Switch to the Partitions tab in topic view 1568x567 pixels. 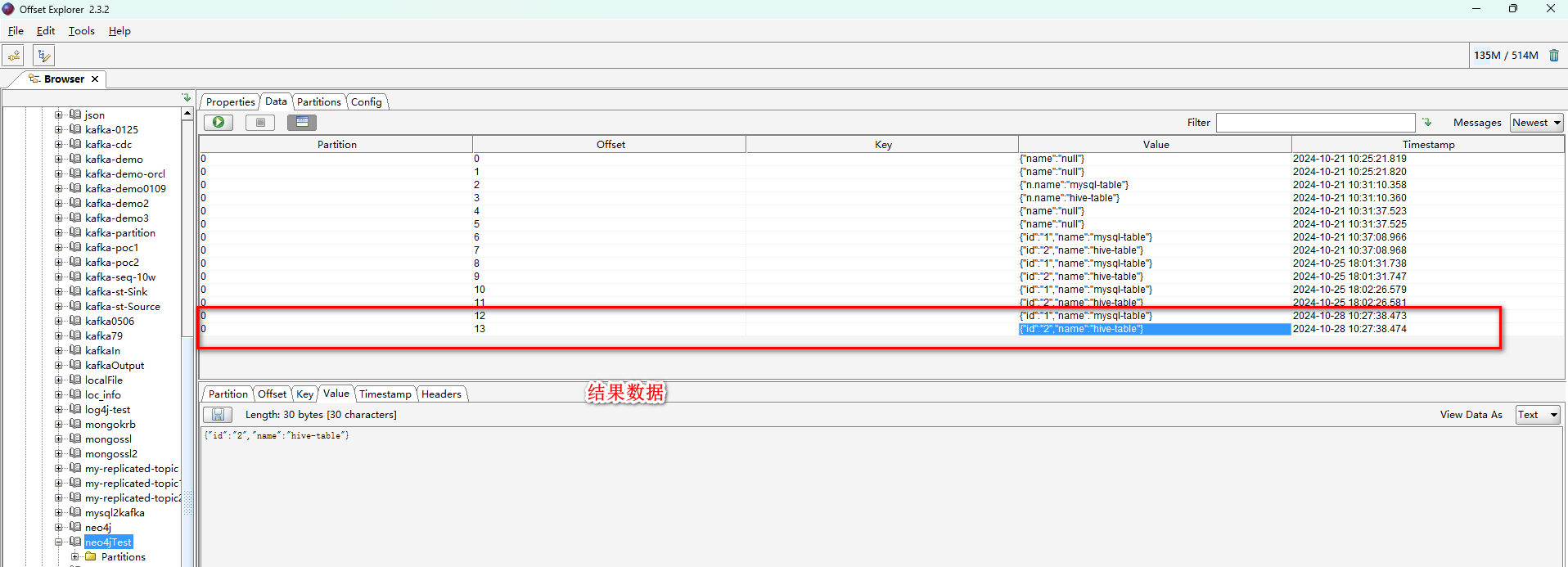(319, 102)
